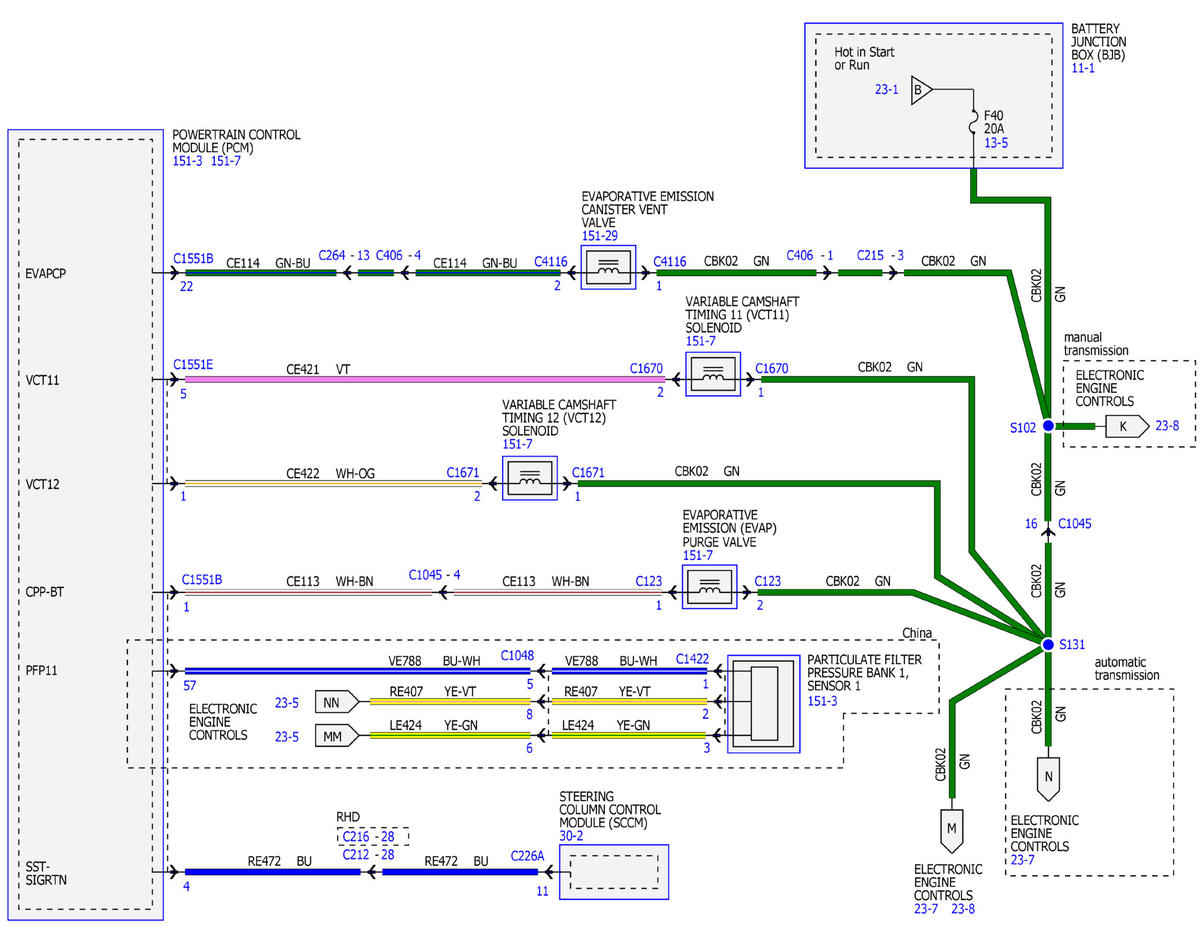Click the 'automatic transmission' label
Viewport: 1200px width, 927px height.
point(1128,668)
